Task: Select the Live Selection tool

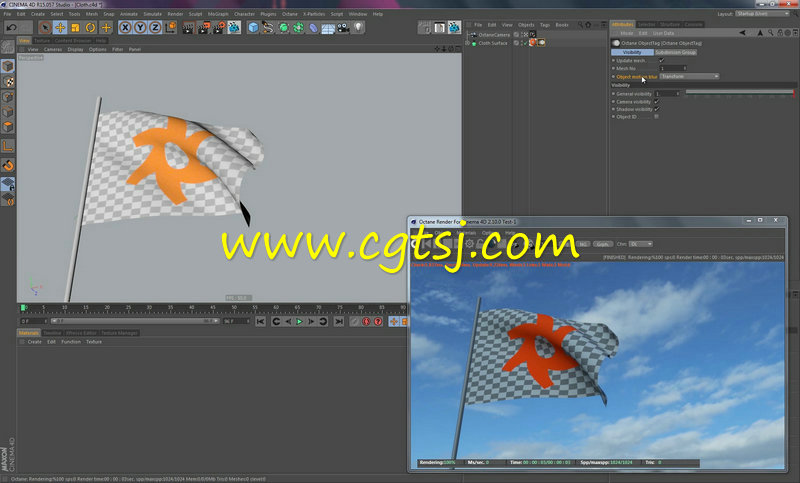Action: tap(44, 28)
